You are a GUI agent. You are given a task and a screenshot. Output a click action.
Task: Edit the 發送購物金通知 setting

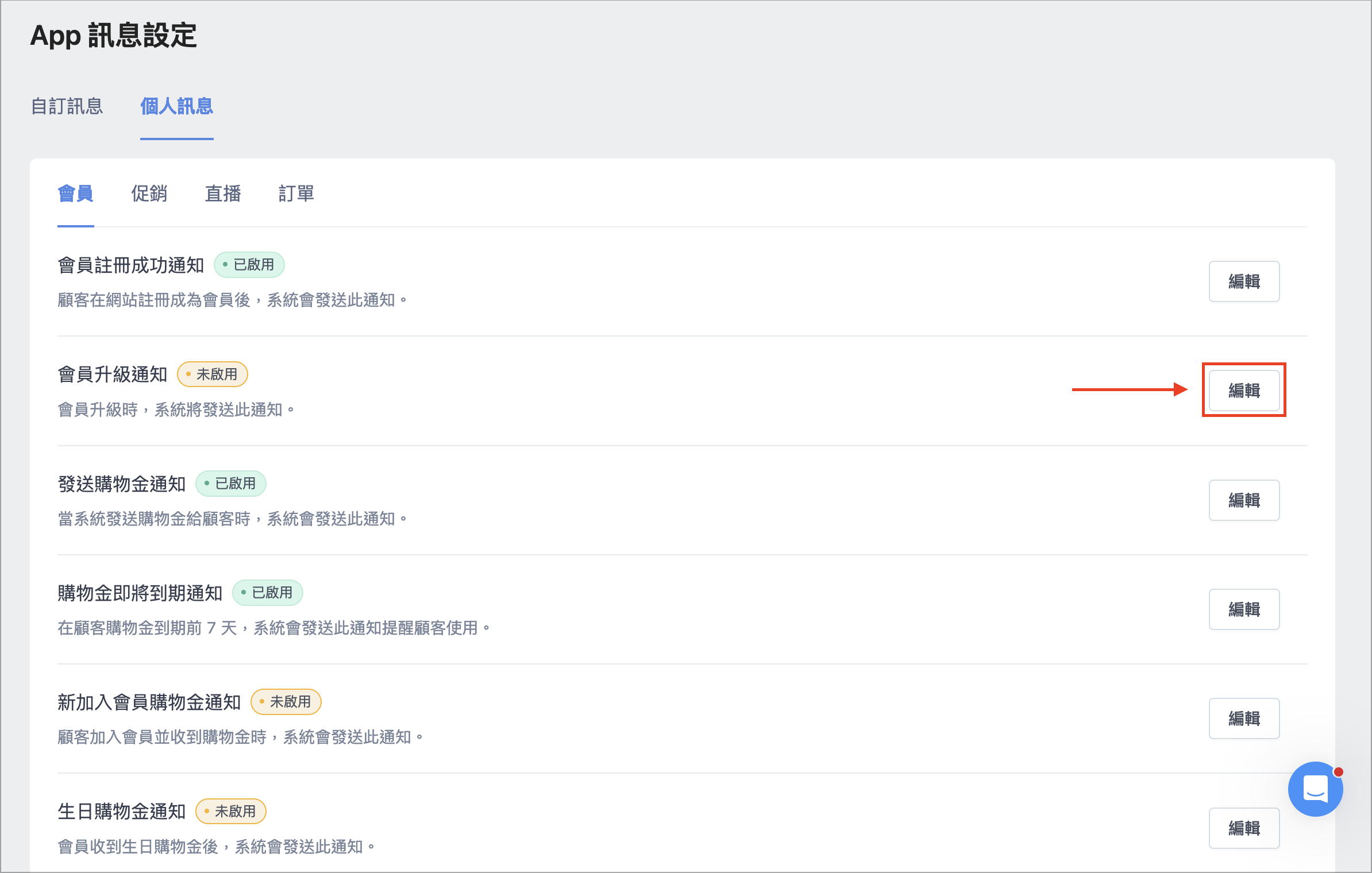tap(1244, 500)
